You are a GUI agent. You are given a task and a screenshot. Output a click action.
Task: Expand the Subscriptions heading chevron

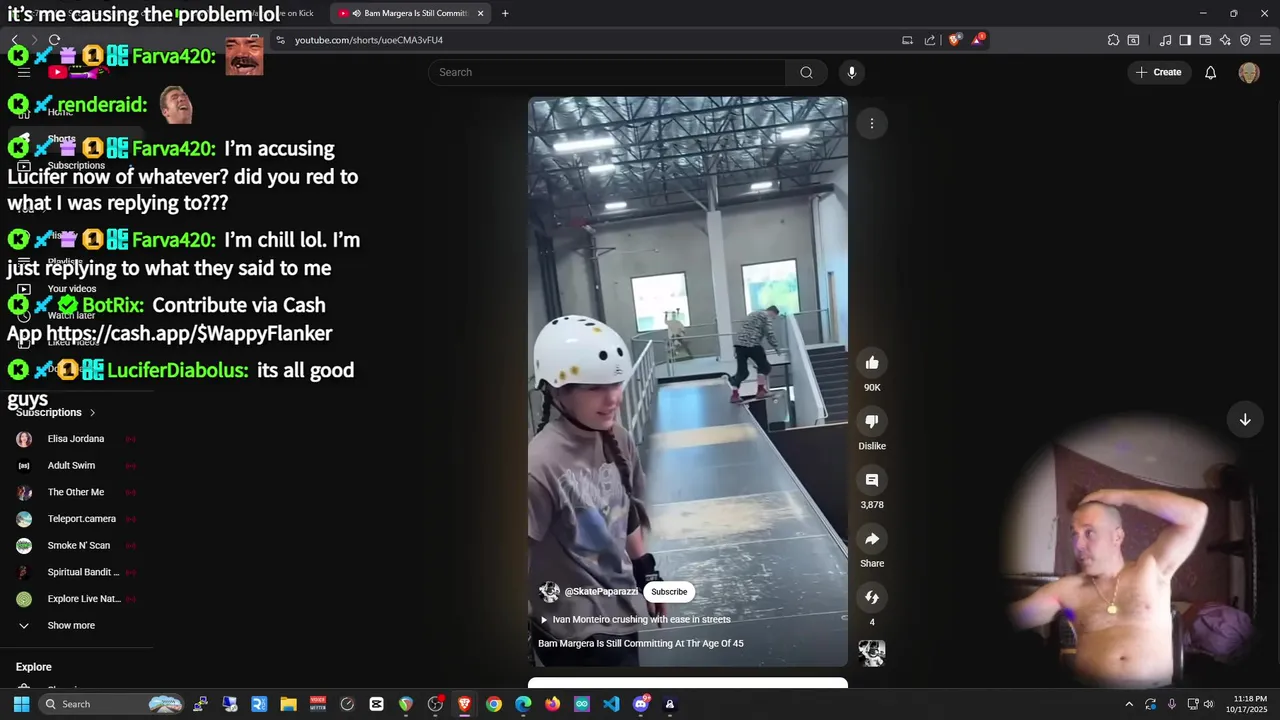(93, 413)
